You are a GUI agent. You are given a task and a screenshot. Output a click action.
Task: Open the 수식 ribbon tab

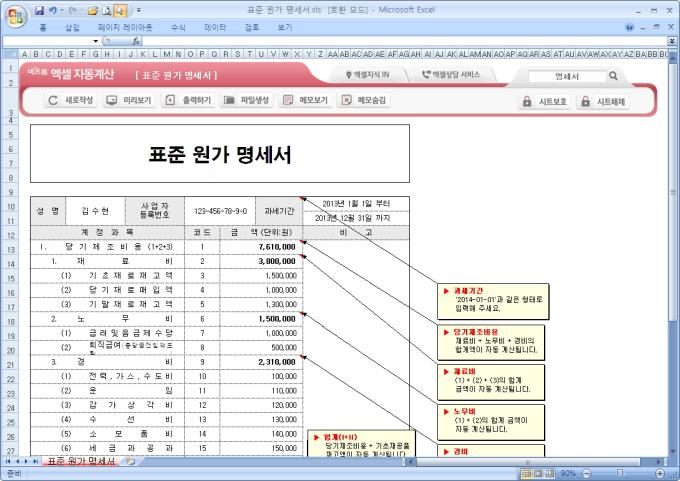(x=178, y=27)
